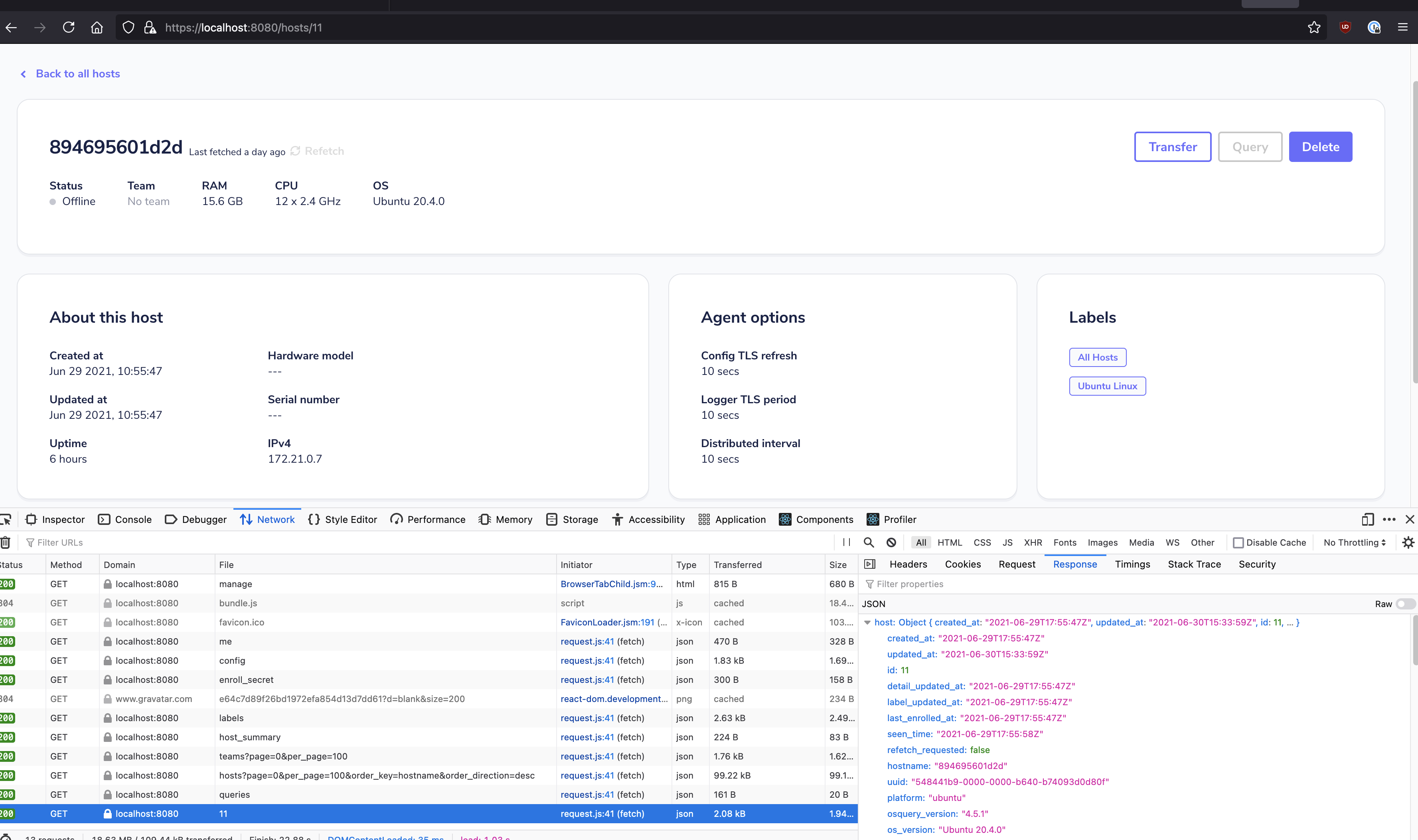Collapse the host object in JSON response
This screenshot has height=840, width=1418.
point(868,622)
